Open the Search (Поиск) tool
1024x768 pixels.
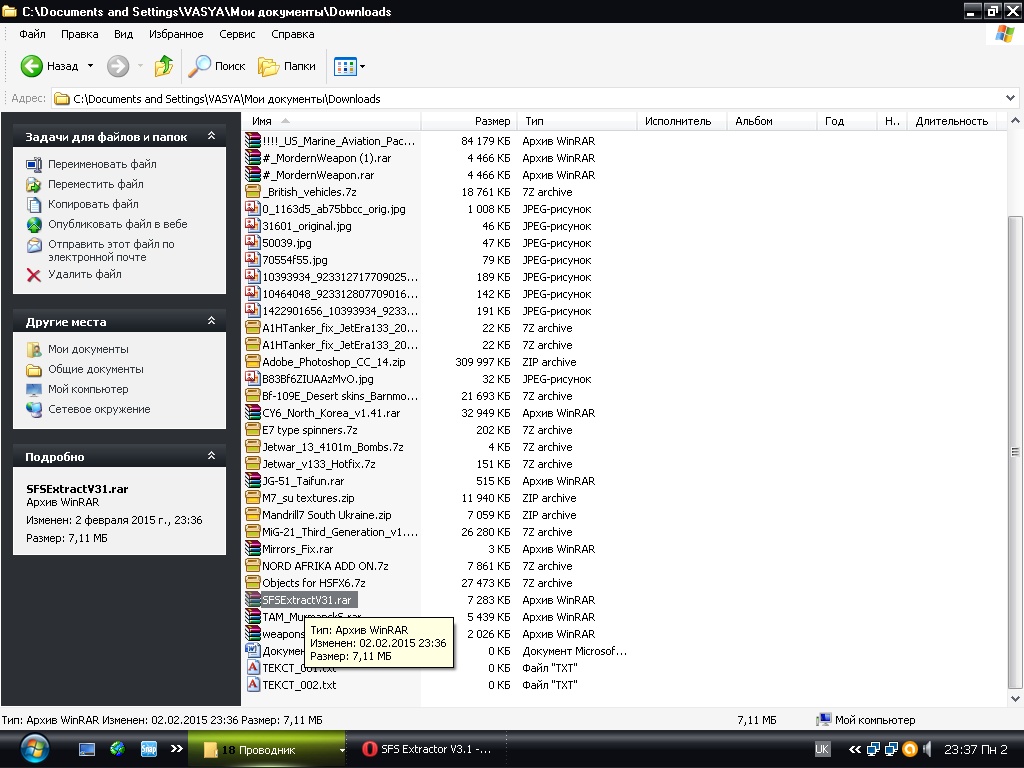click(x=217, y=66)
